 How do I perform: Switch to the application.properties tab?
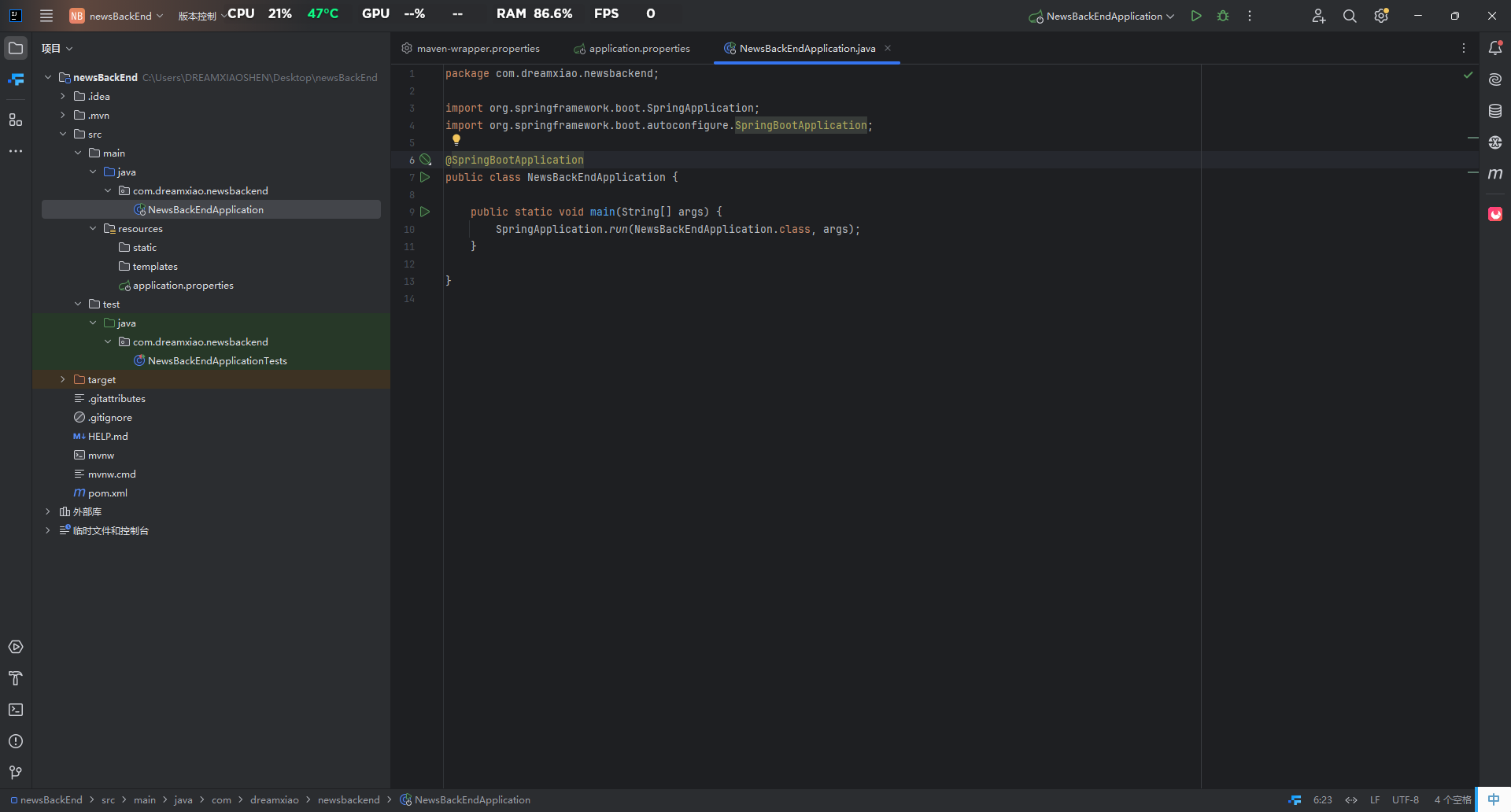click(638, 49)
